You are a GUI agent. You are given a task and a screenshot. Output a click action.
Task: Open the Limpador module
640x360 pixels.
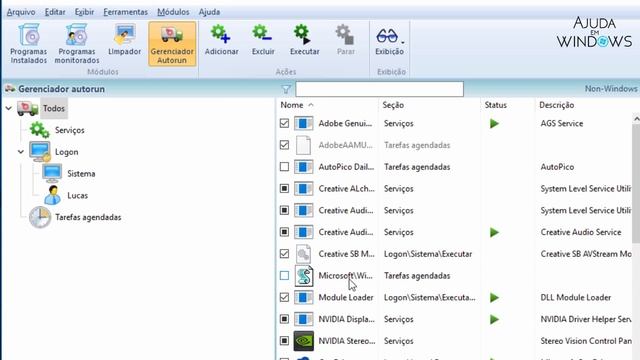click(x=124, y=40)
